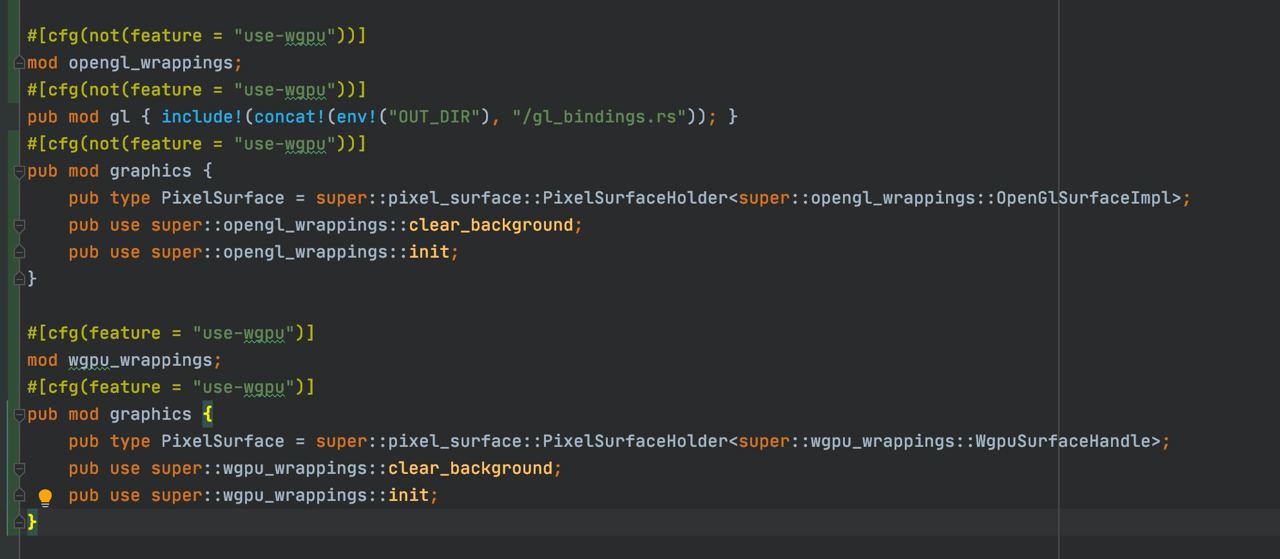This screenshot has height=559, width=1280.
Task: Click the highlighted closing brace on the last line
Action: pyautogui.click(x=32, y=522)
